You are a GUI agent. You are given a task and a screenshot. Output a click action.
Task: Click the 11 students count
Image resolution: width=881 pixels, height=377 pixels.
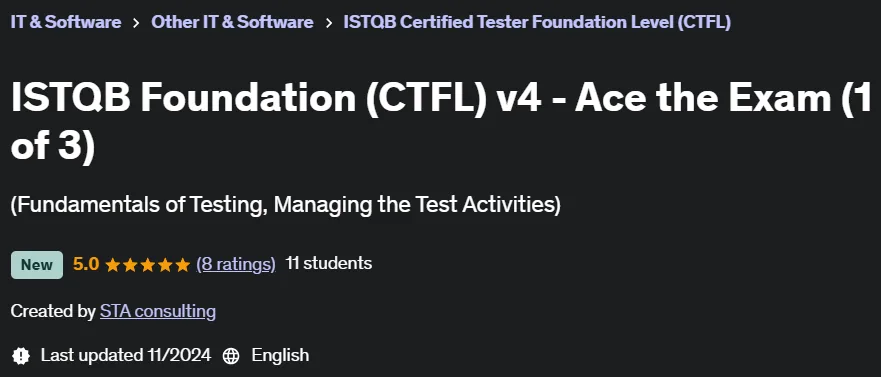pos(329,264)
